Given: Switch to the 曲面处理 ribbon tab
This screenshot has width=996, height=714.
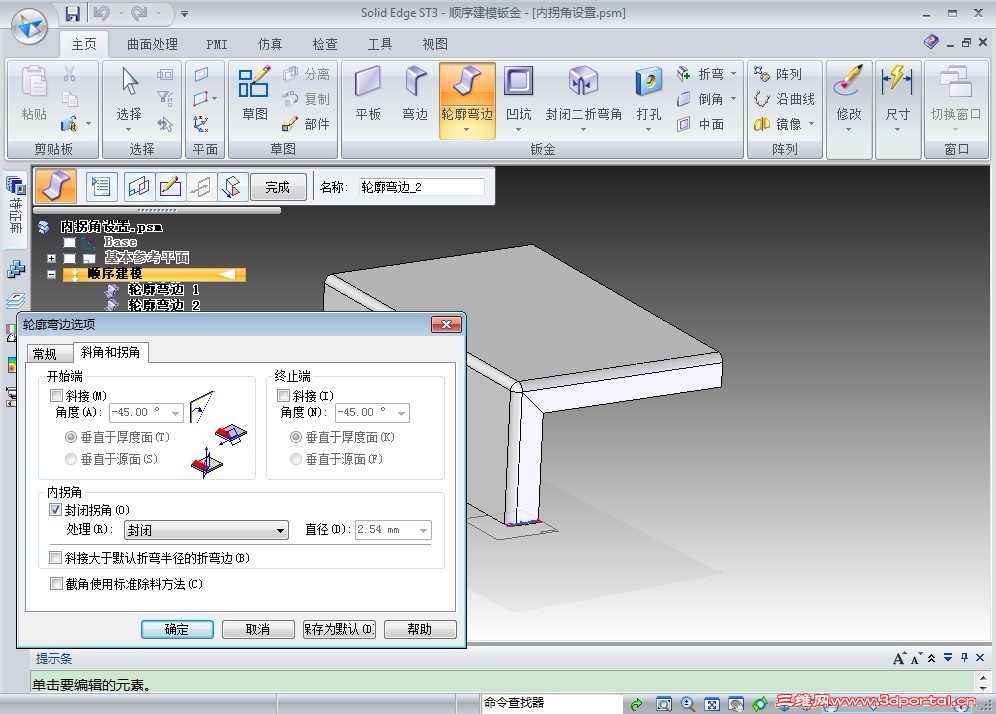Looking at the screenshot, I should tap(152, 44).
